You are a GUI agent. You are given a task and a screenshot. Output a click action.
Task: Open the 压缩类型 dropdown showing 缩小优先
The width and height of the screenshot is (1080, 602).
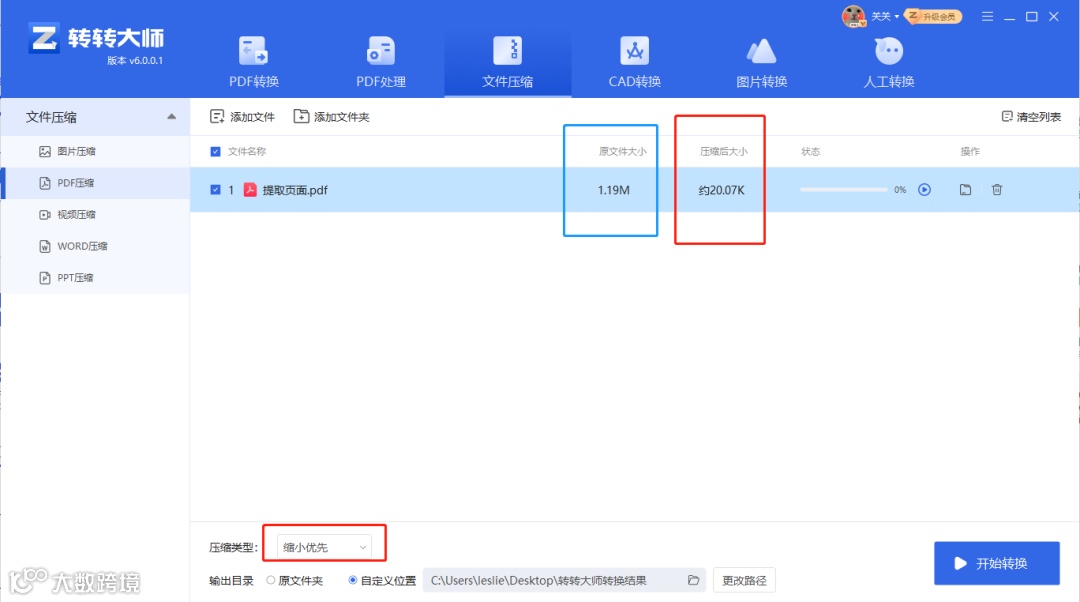[324, 547]
